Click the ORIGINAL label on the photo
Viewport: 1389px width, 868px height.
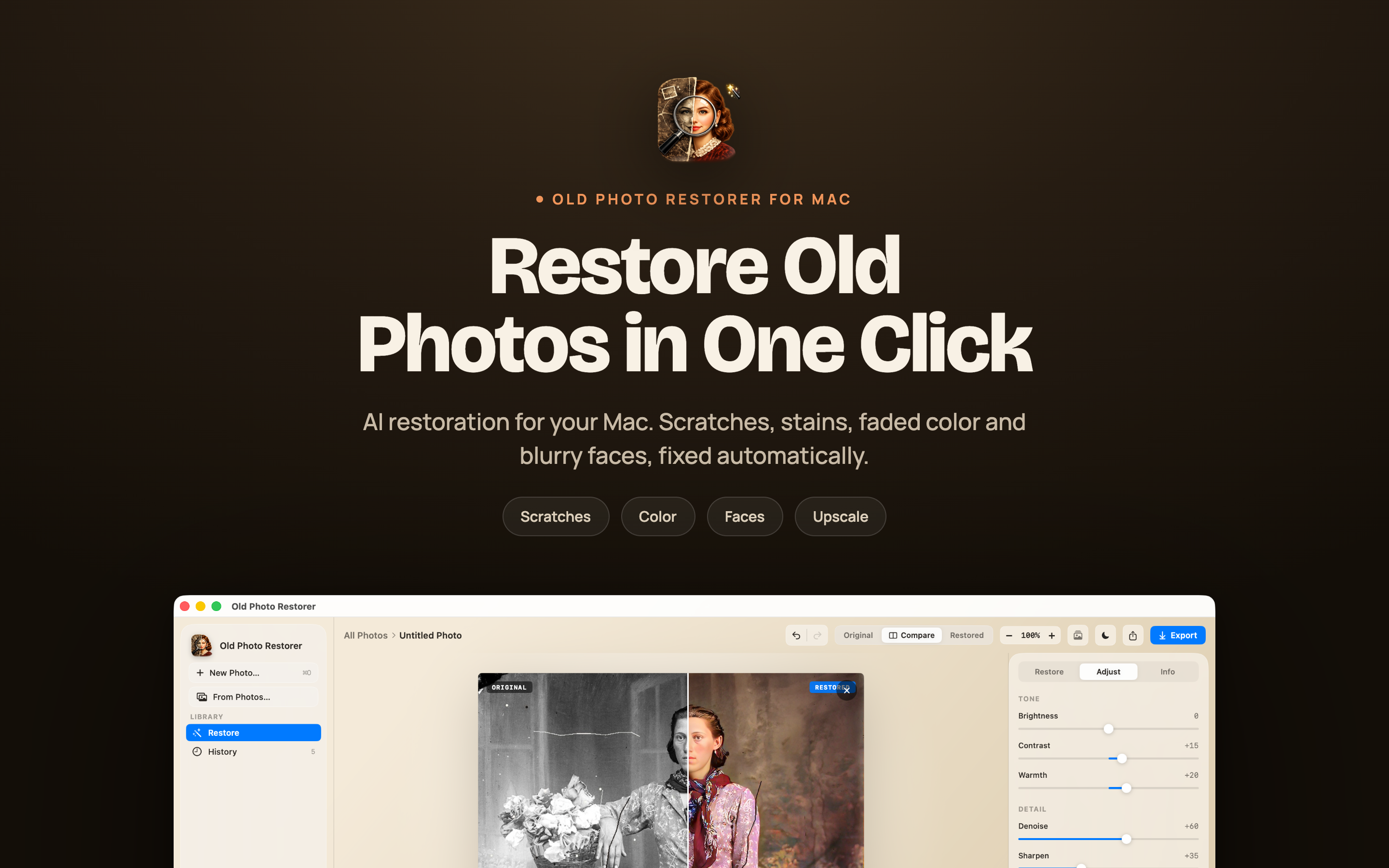point(508,687)
